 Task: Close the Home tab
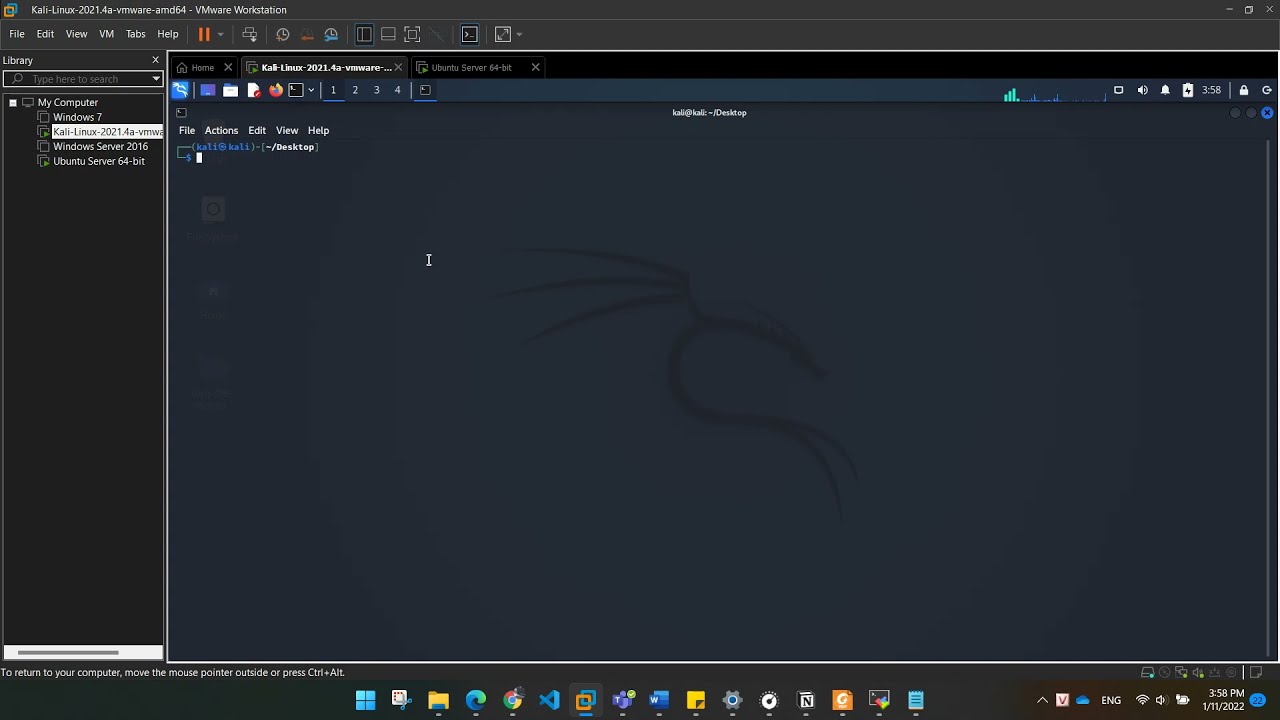(228, 67)
